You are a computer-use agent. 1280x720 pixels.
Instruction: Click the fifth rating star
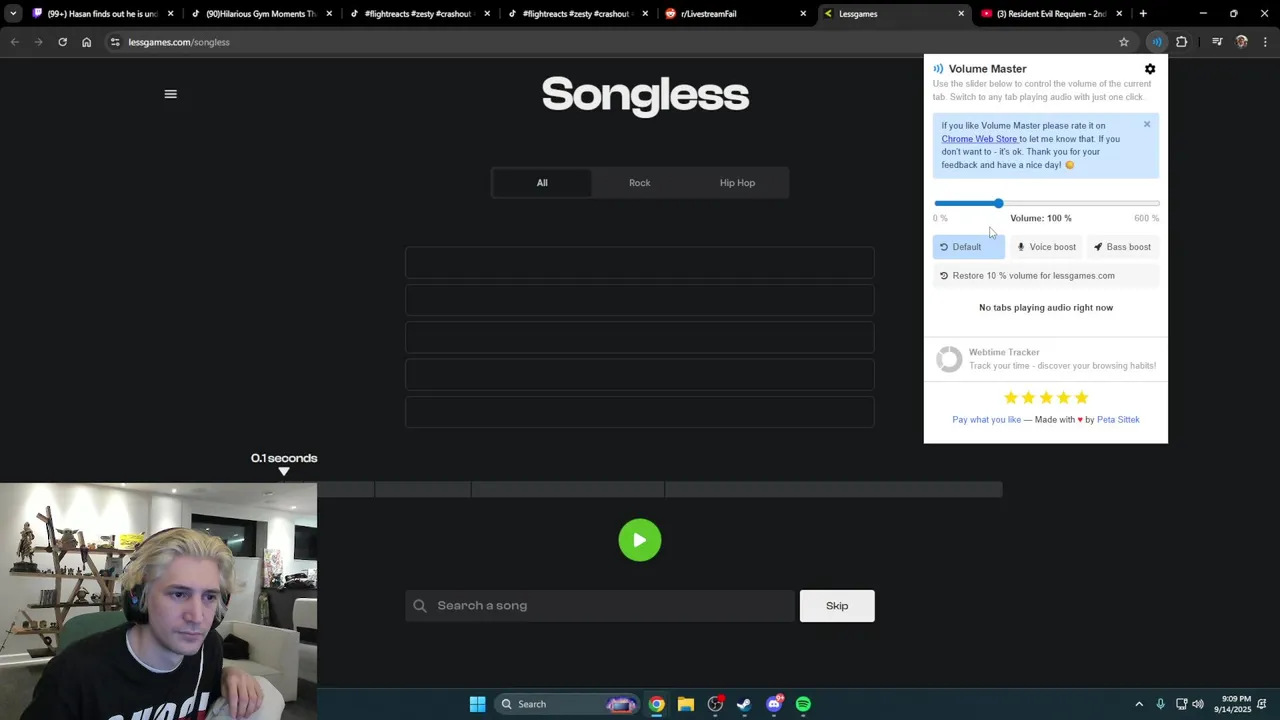tap(1081, 398)
